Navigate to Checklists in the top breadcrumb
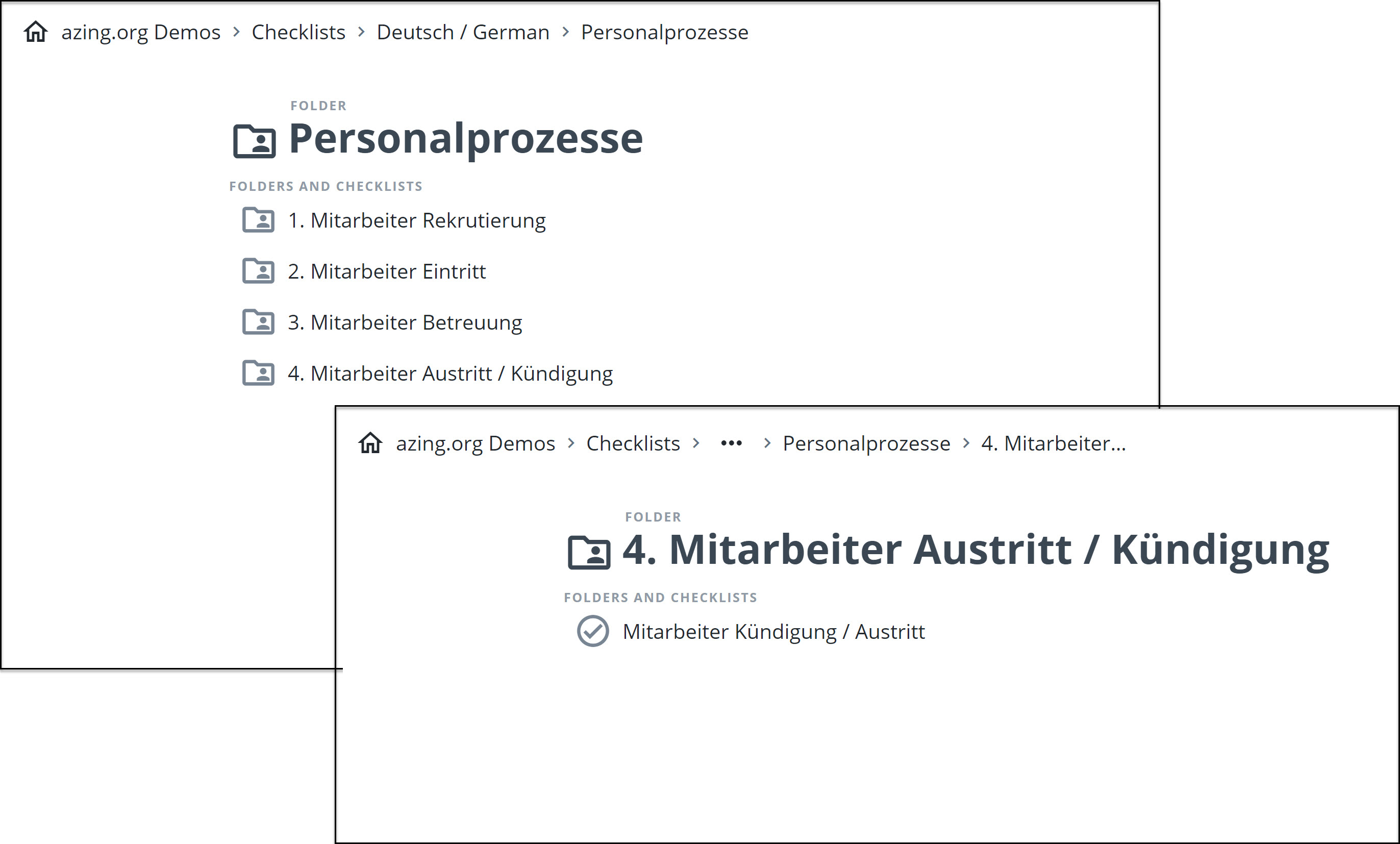 coord(298,32)
